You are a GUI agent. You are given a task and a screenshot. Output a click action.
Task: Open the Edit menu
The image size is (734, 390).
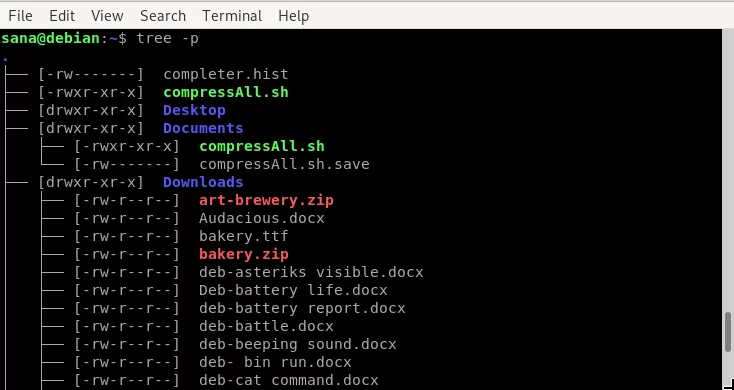point(62,16)
